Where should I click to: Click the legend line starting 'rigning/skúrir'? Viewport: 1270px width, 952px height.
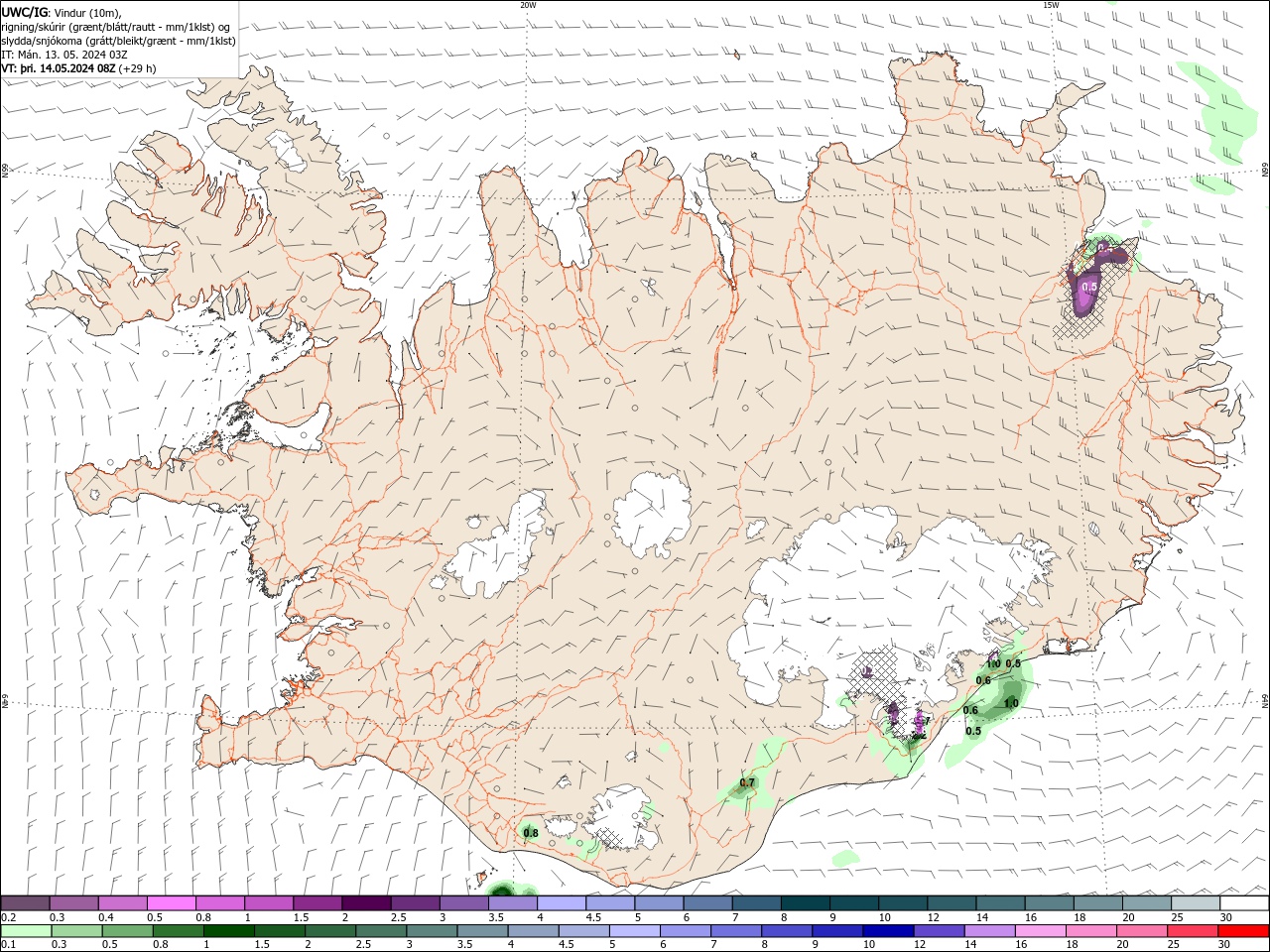(117, 27)
